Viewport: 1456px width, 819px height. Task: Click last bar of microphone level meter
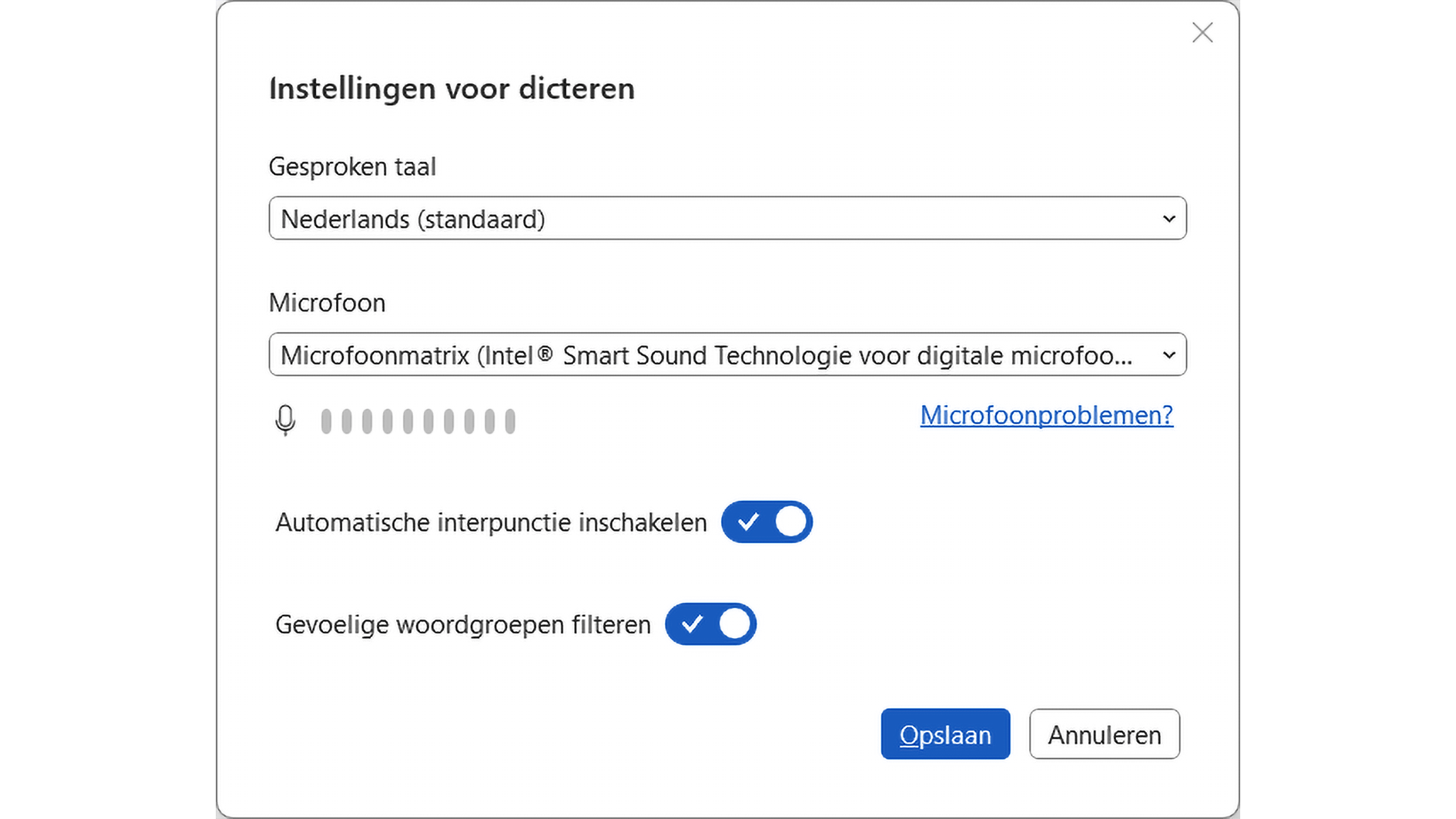point(510,421)
